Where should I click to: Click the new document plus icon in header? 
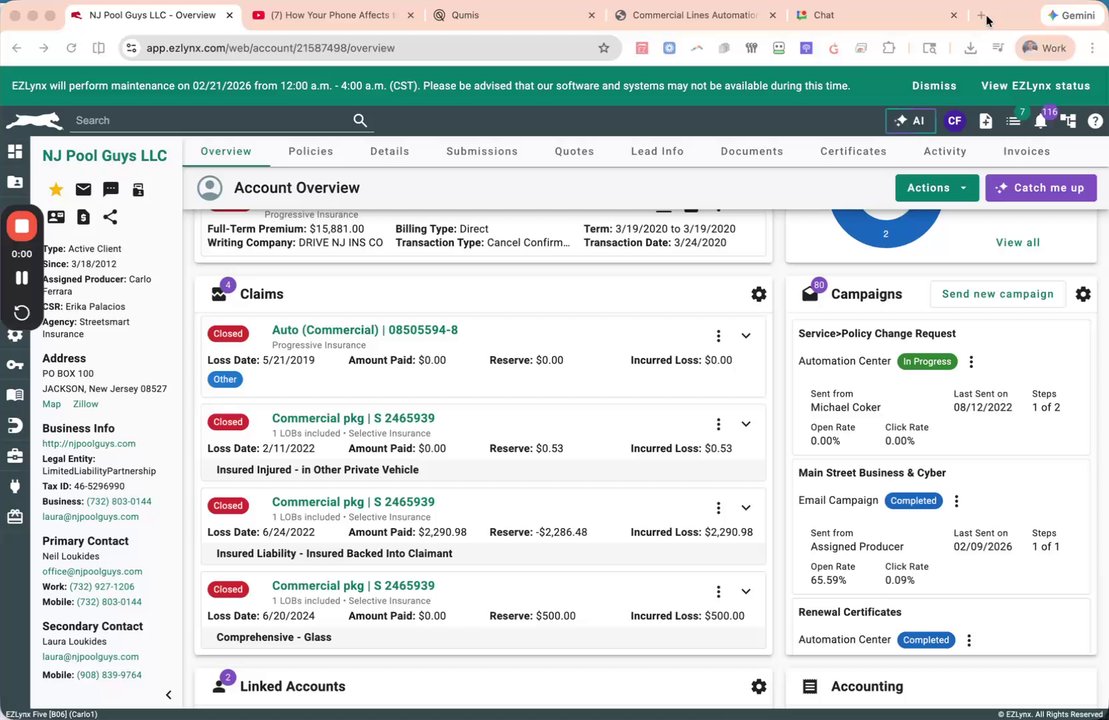985,121
